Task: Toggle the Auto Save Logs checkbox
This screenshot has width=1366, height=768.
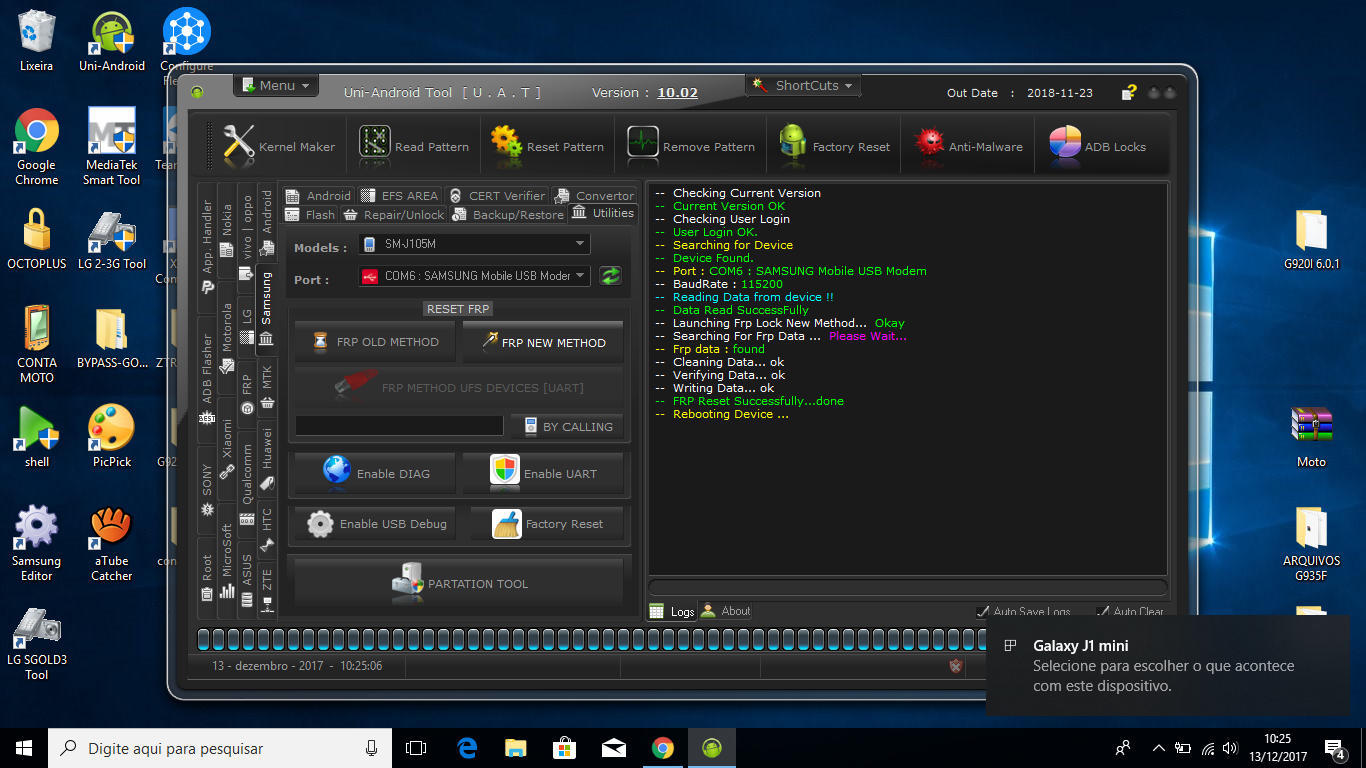Action: (x=984, y=611)
